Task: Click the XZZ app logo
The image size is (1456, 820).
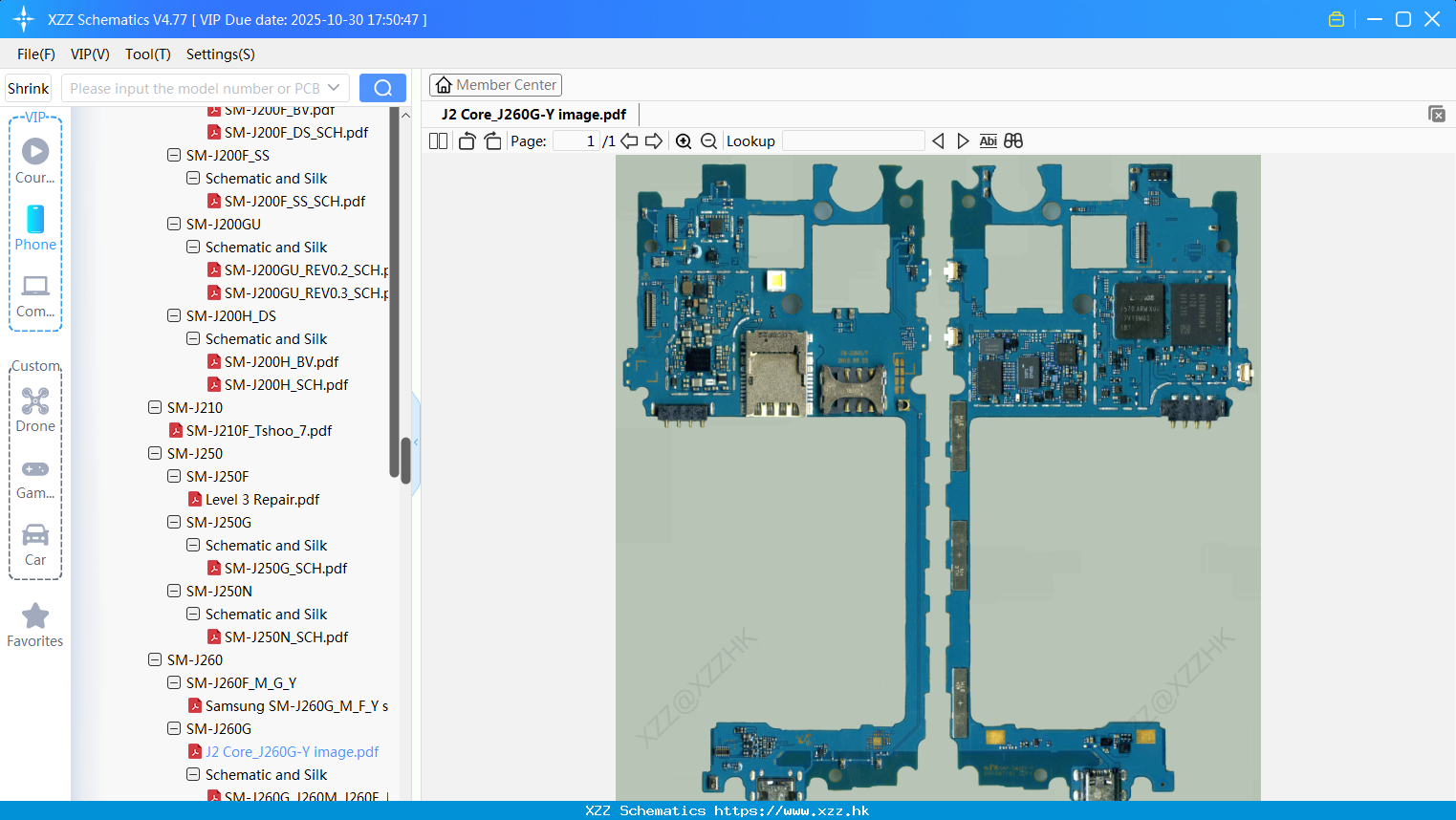Action: coord(24,19)
